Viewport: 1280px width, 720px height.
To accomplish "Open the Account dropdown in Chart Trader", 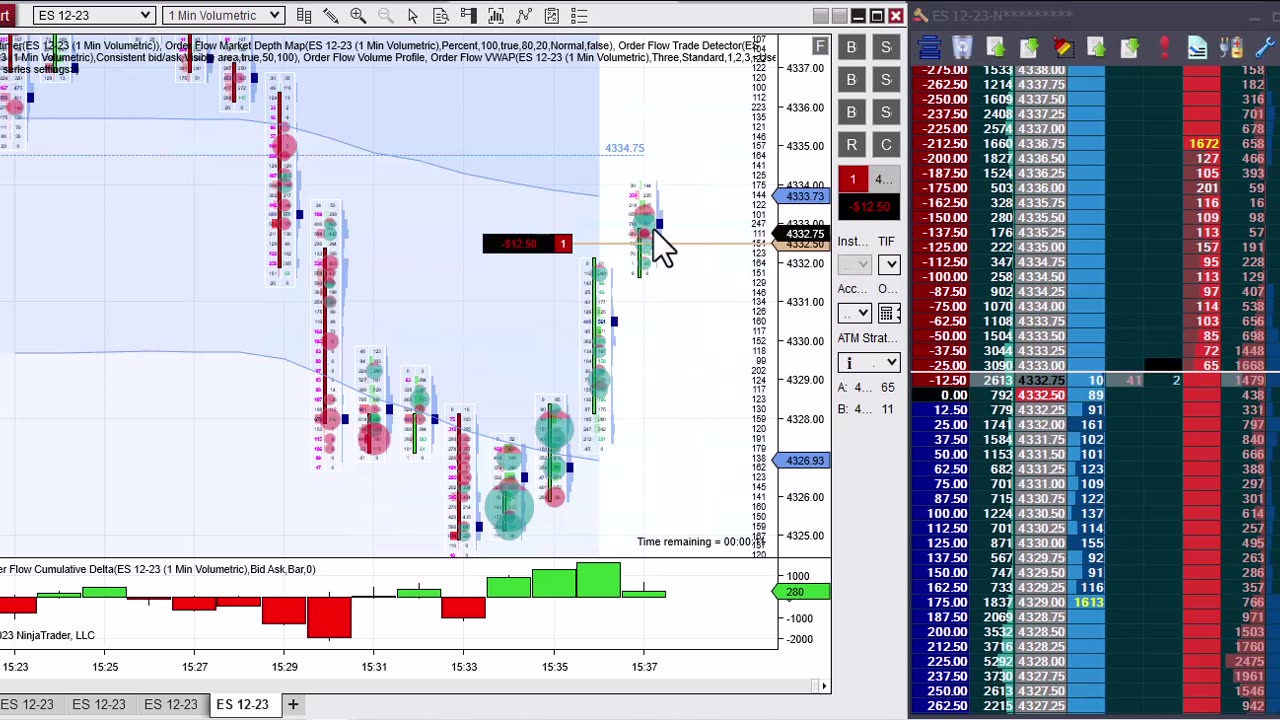I will (855, 313).
